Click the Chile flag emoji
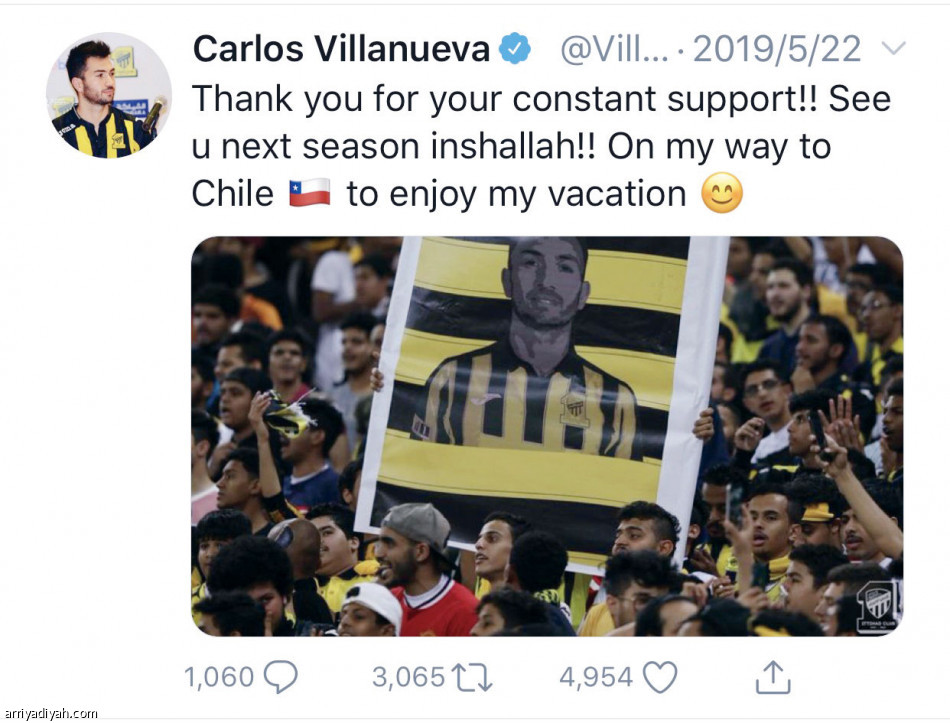This screenshot has width=950, height=723. (x=310, y=193)
